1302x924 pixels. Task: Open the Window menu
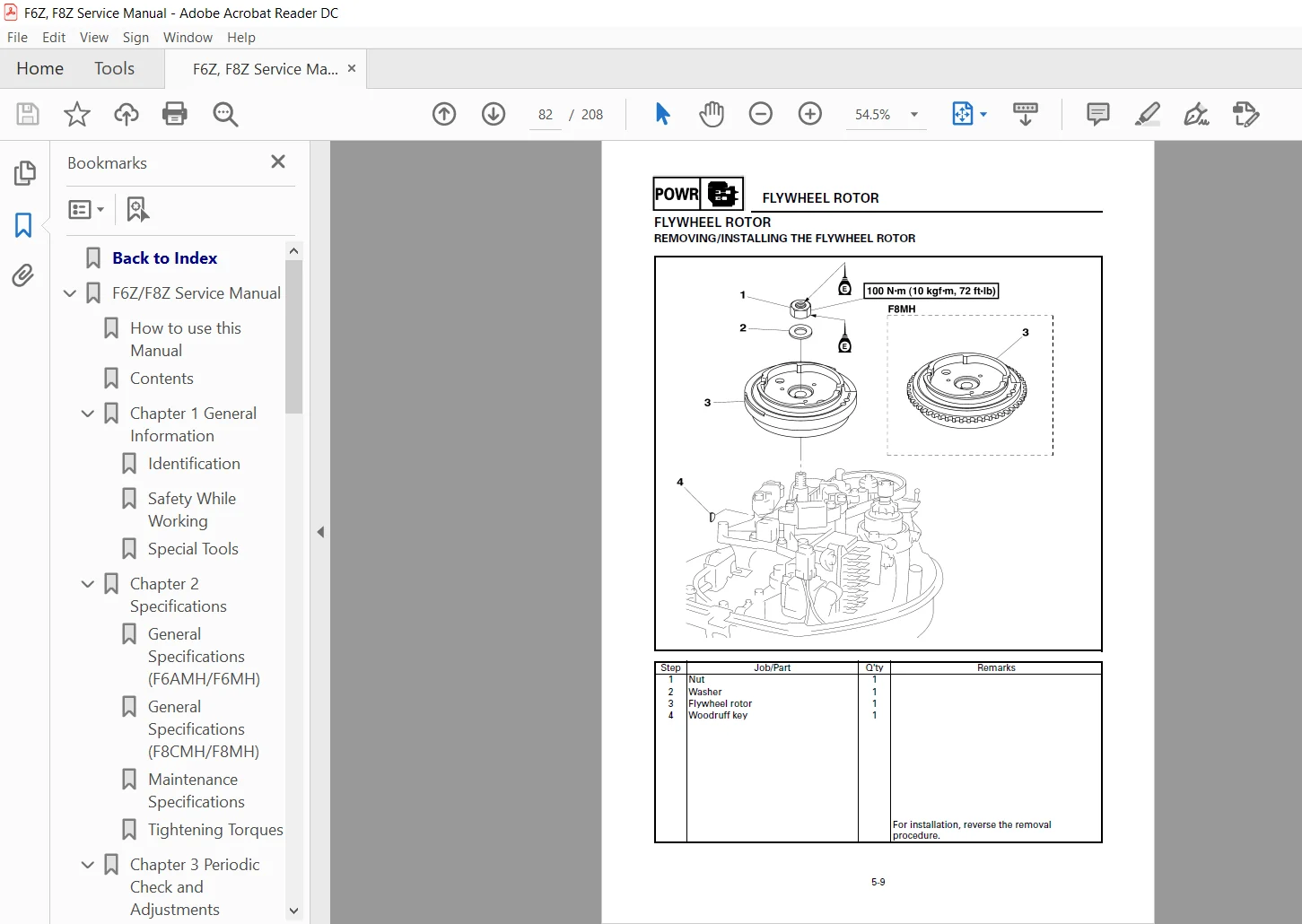(188, 38)
